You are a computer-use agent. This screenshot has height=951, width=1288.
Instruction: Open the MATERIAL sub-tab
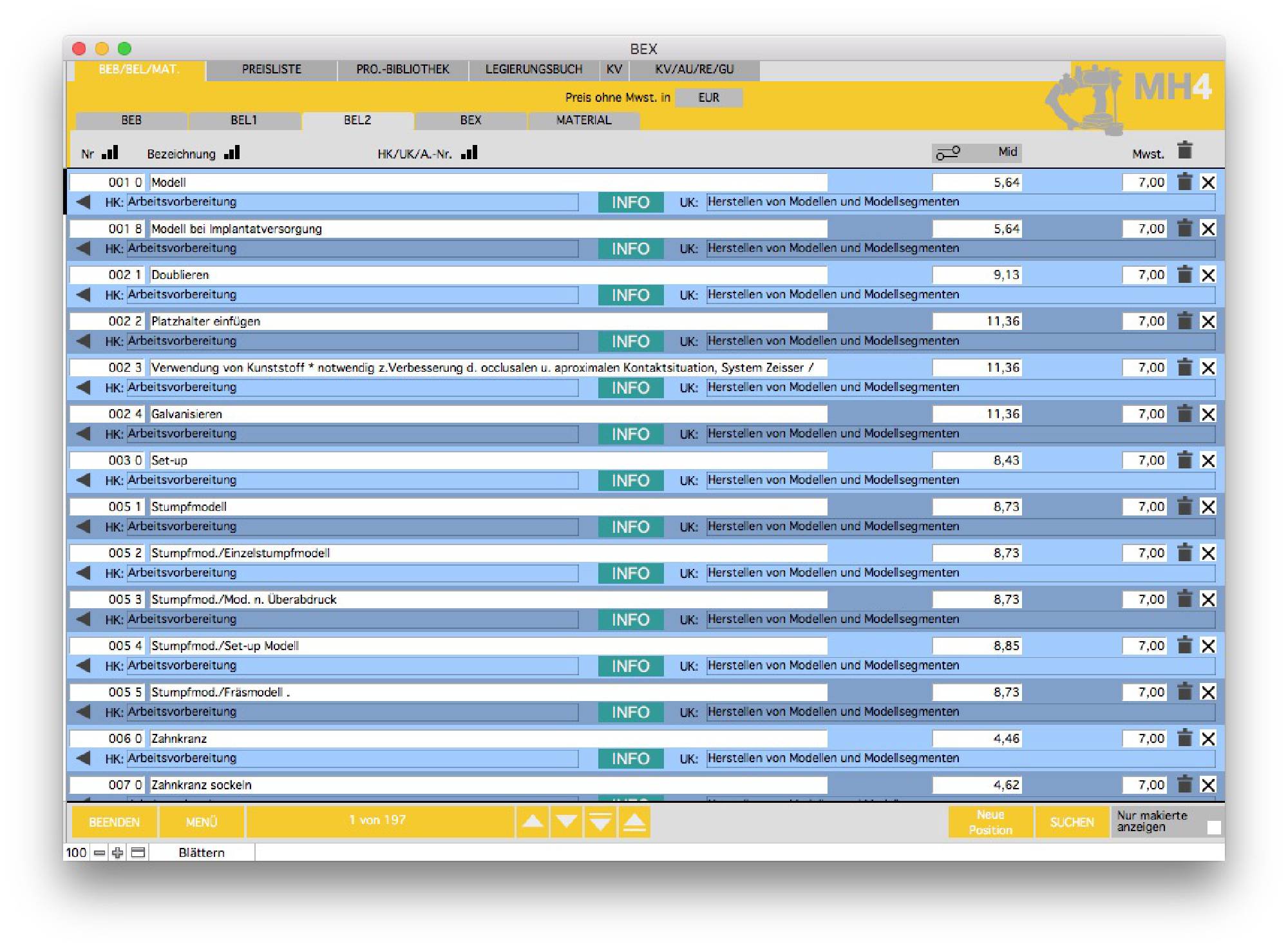583,120
